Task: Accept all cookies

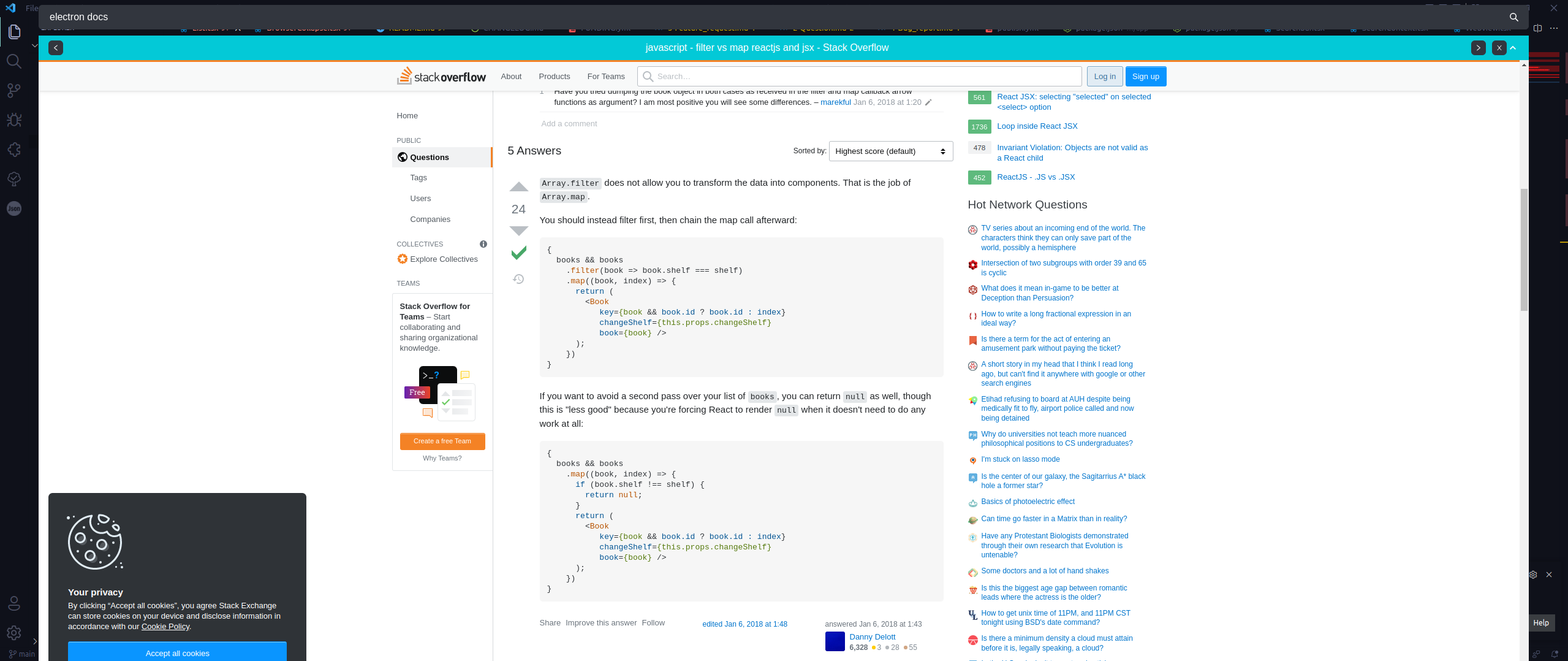Action: (177, 652)
